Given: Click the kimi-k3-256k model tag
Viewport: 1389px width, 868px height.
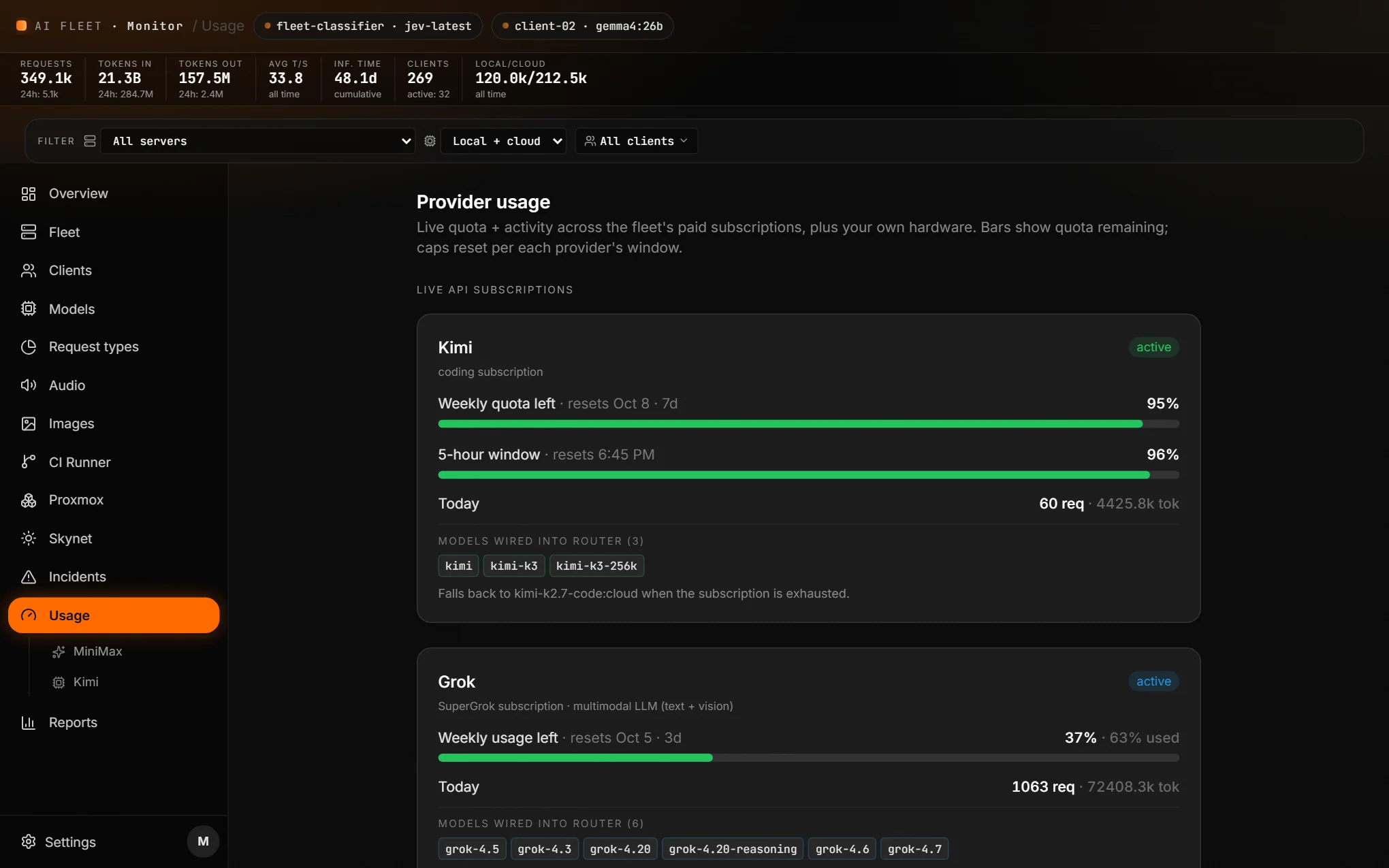Looking at the screenshot, I should pyautogui.click(x=596, y=566).
